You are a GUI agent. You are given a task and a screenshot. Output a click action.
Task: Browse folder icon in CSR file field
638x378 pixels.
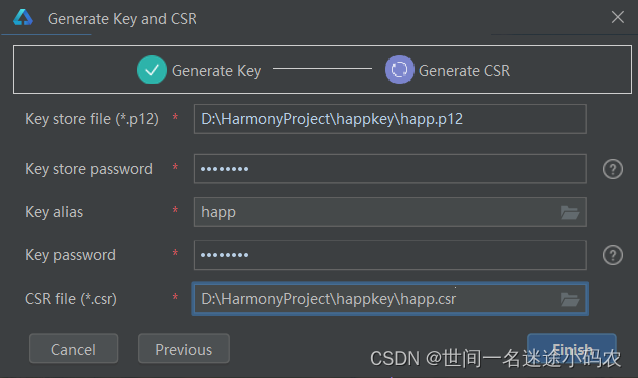(570, 299)
